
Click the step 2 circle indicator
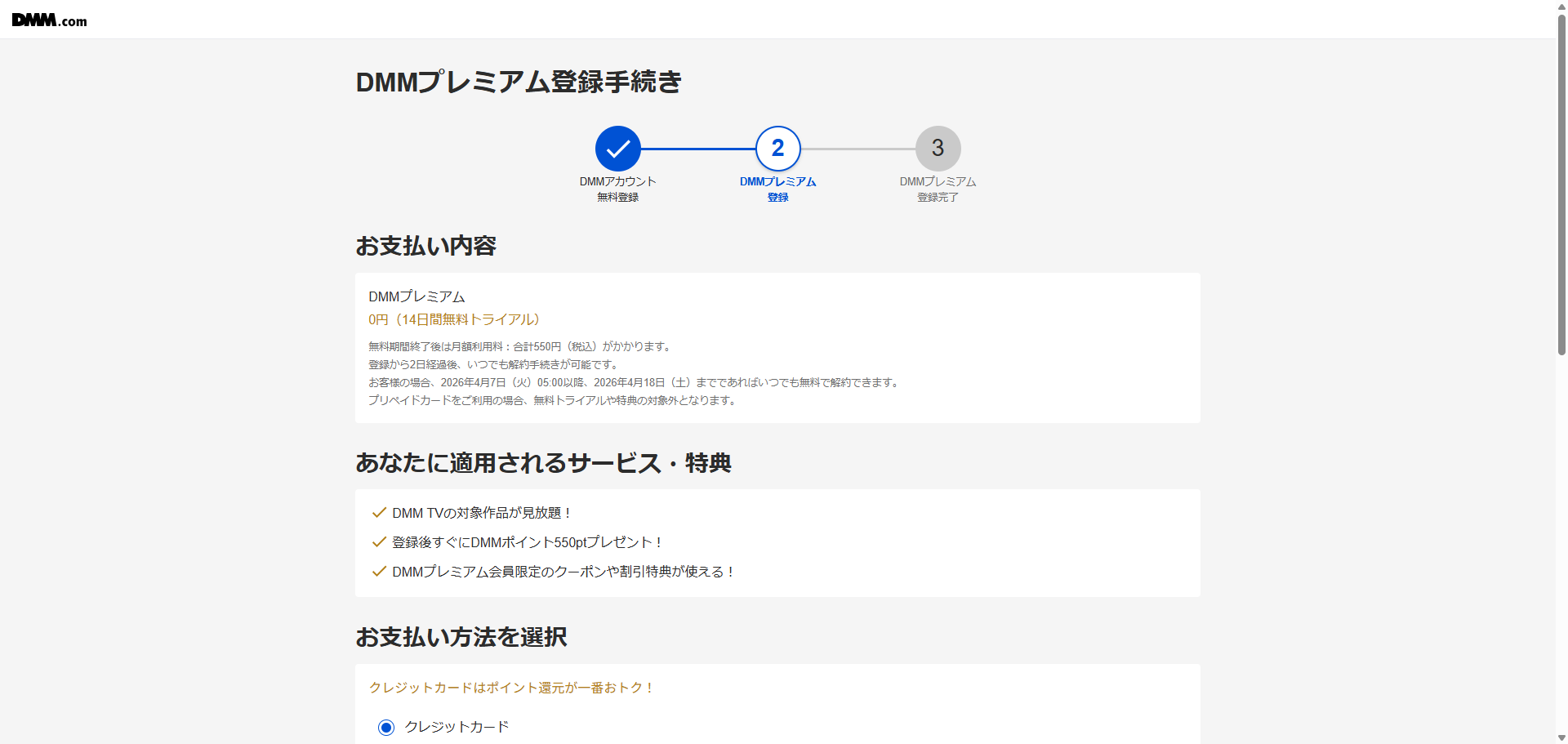point(777,149)
